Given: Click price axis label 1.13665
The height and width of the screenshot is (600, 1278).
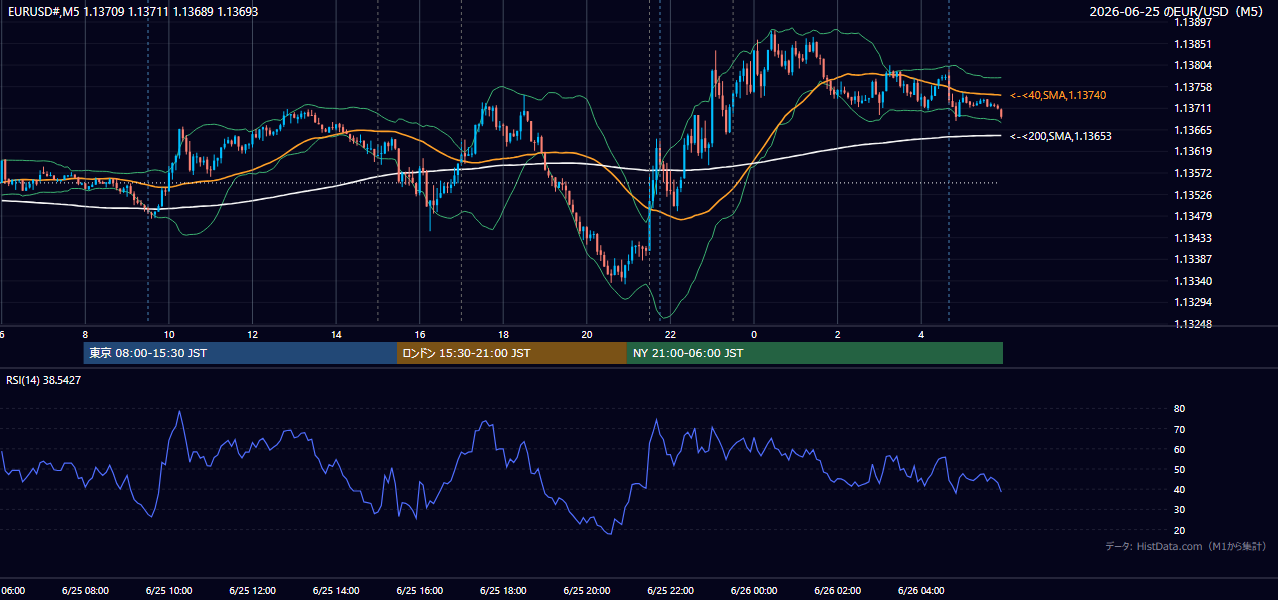Looking at the screenshot, I should tap(1193, 130).
